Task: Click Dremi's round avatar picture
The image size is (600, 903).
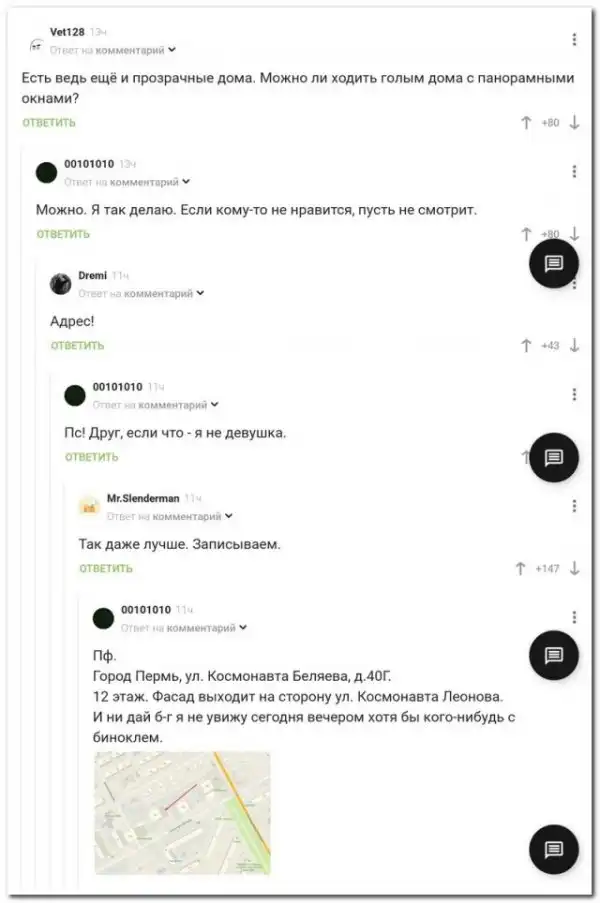Action: pos(60,283)
